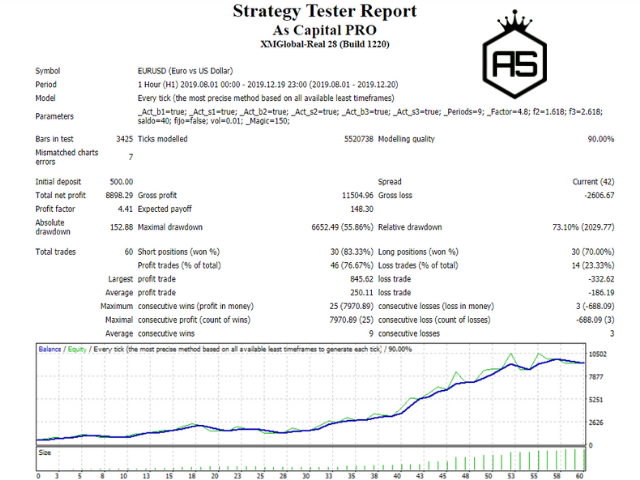The width and height of the screenshot is (640, 480).
Task: Click the 'Model' row label
Action: coord(45,98)
